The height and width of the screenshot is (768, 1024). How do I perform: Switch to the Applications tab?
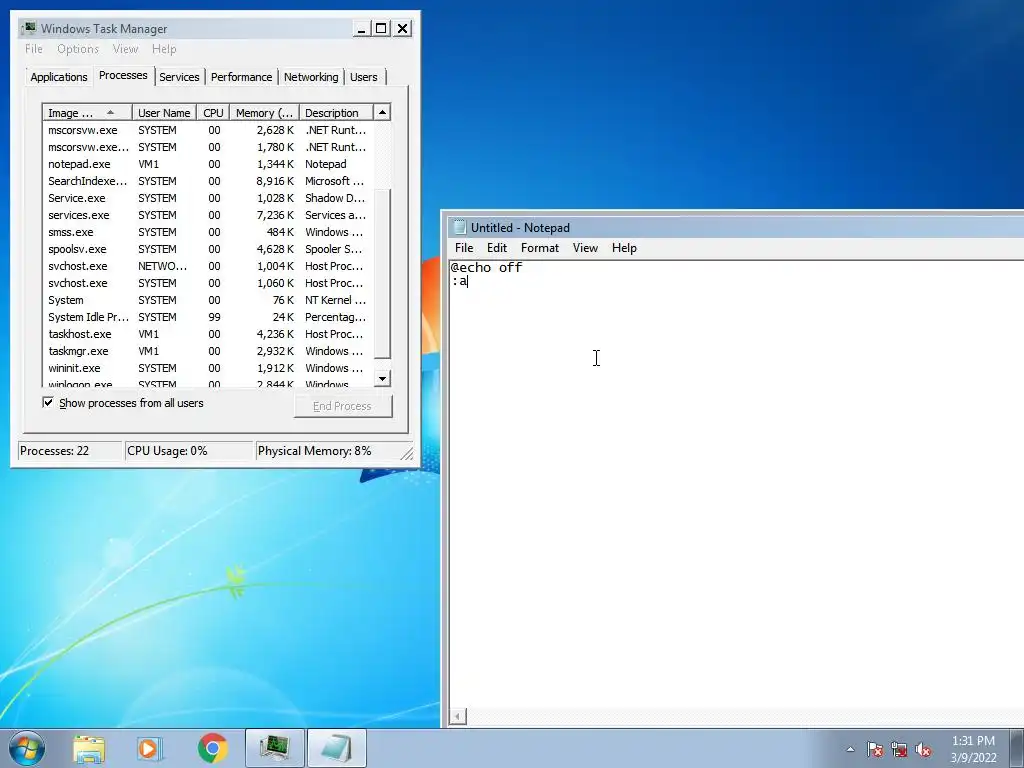[59, 77]
